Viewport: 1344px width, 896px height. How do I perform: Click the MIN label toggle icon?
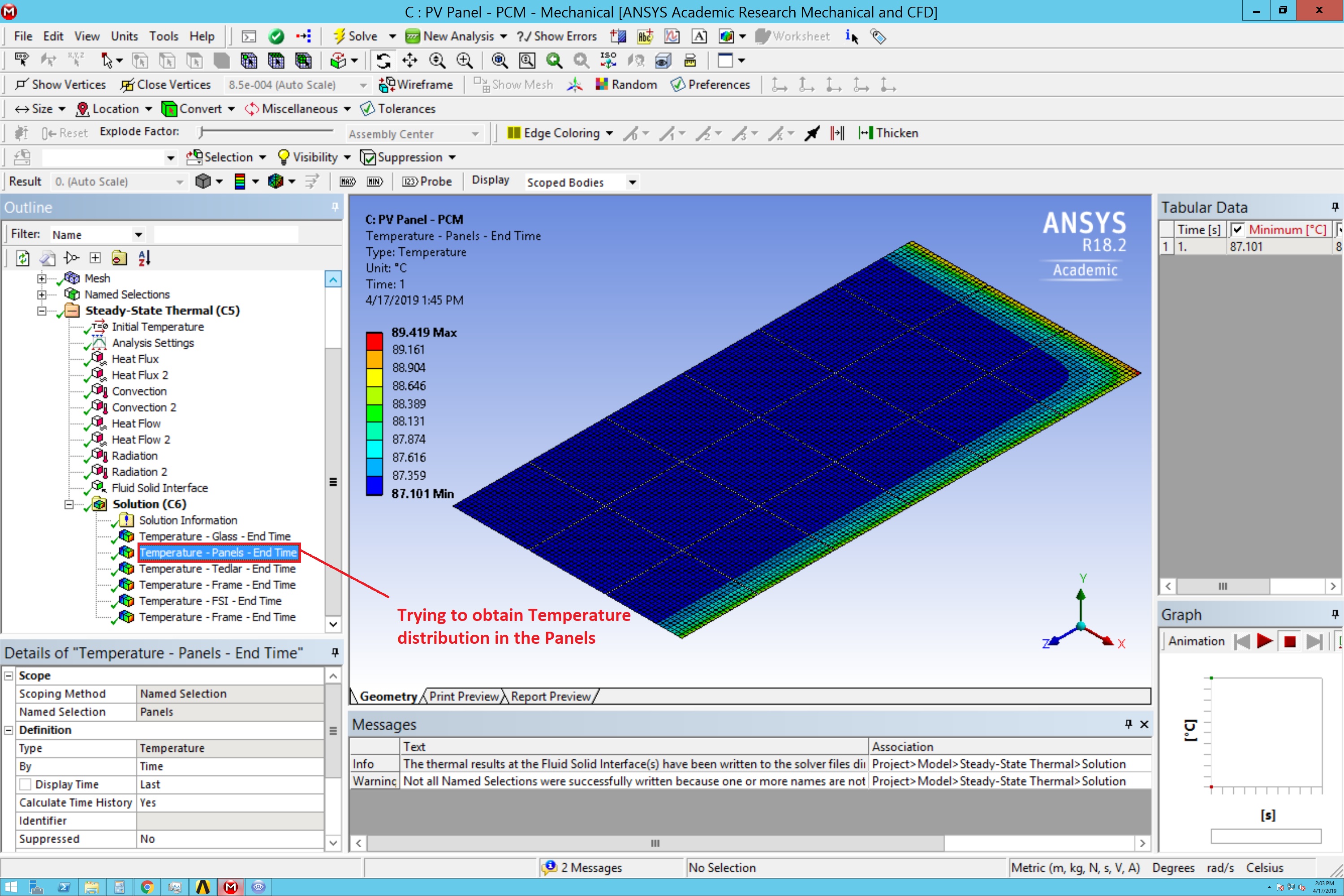pyautogui.click(x=375, y=182)
